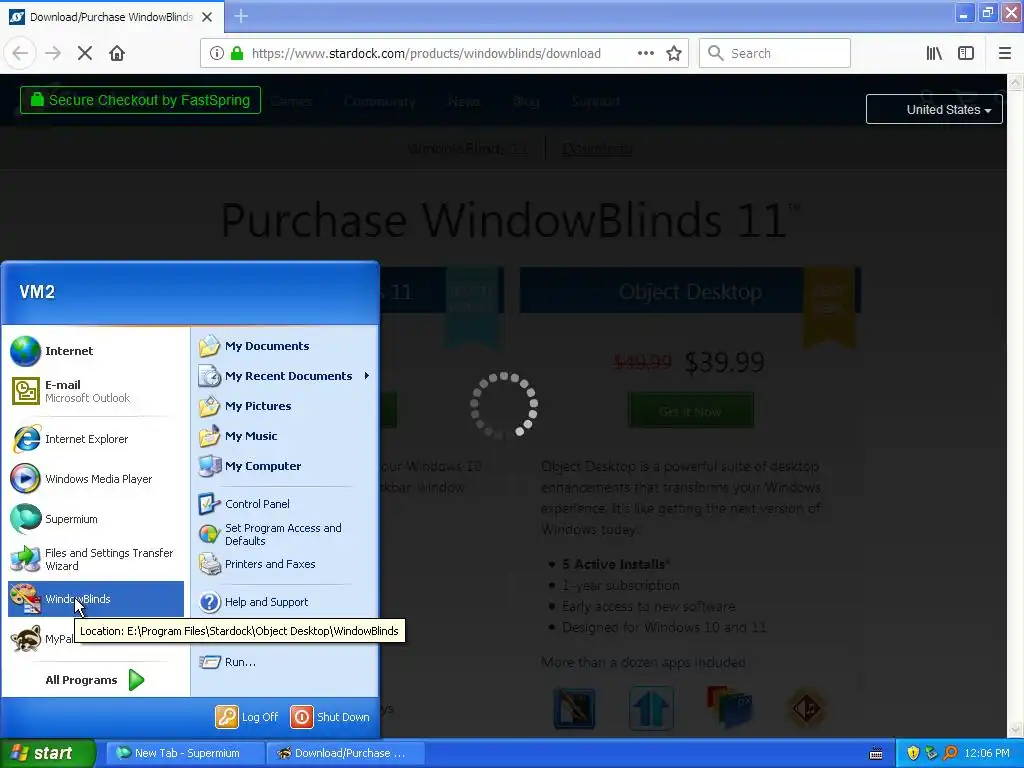Viewport: 1024px width, 768px height.
Task: Click Object Desktop Get It Now button
Action: point(690,411)
